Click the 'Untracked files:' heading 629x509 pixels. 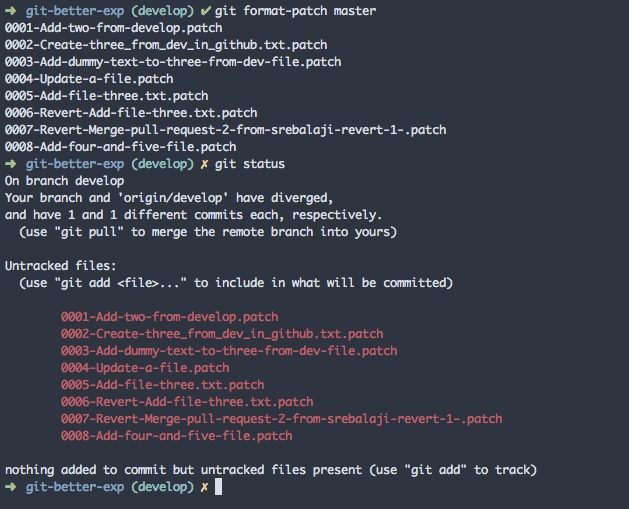click(x=61, y=266)
